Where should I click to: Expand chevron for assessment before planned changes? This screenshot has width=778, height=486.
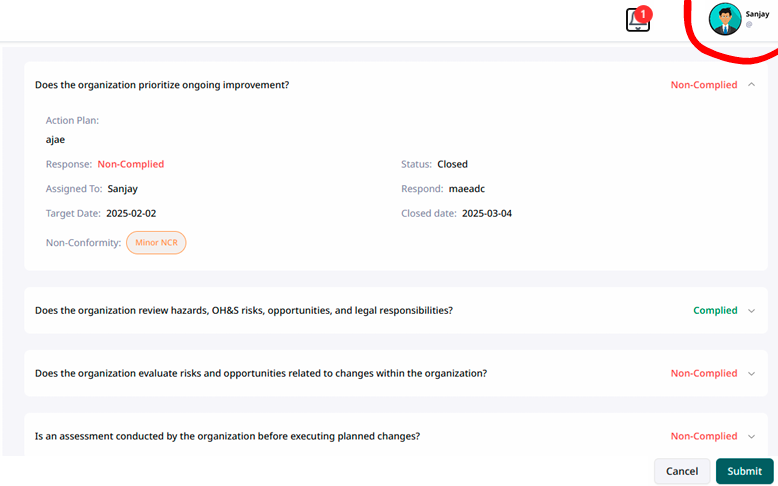(751, 437)
